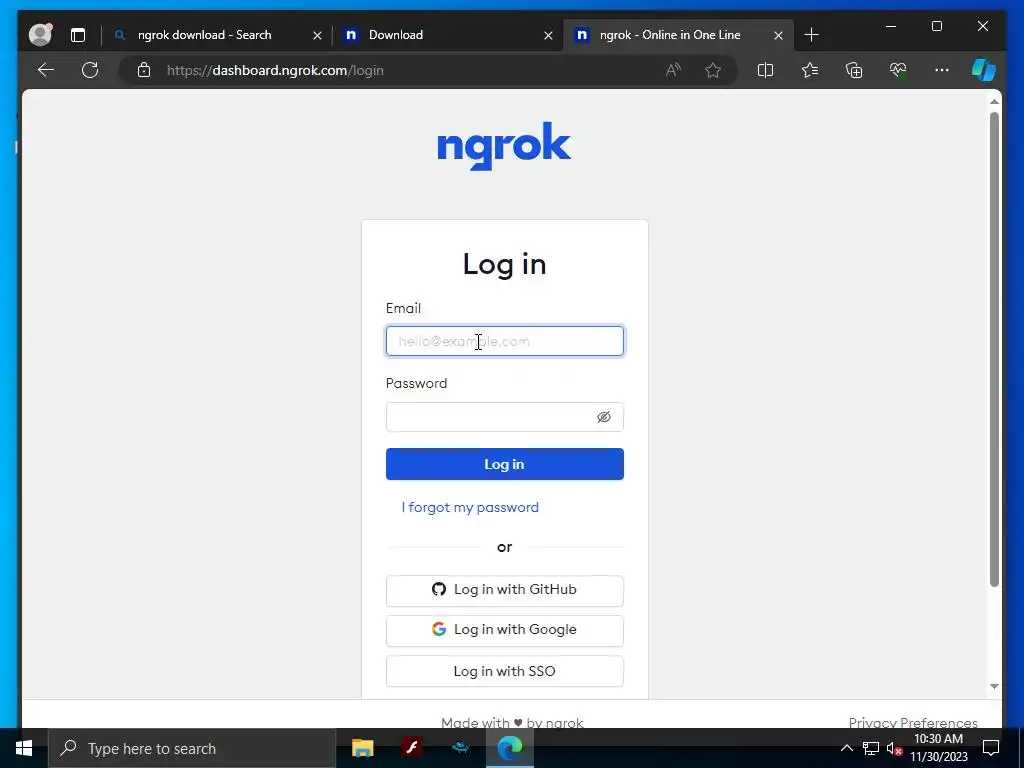1024x768 pixels.
Task: Open the Windows Start menu
Action: coord(24,748)
